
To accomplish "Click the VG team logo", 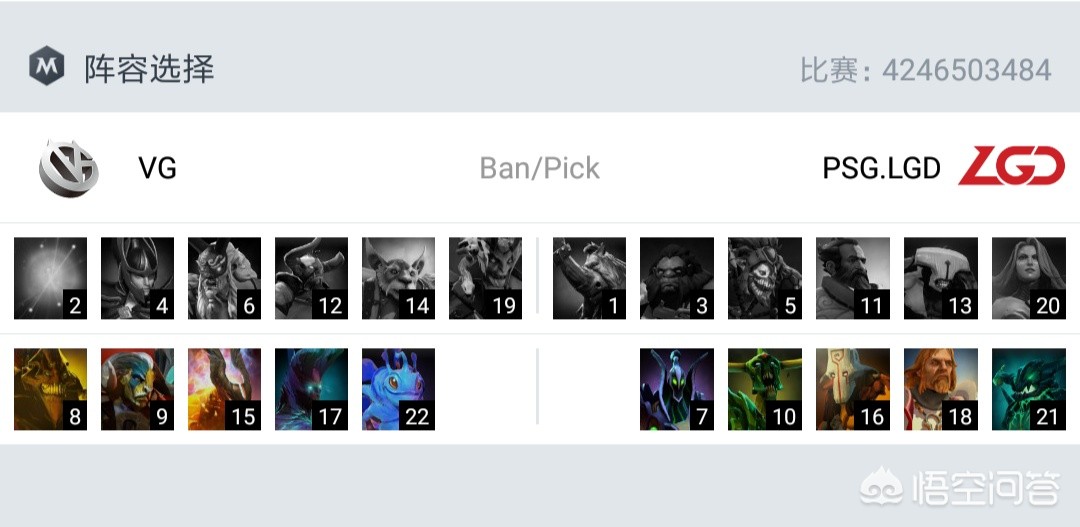I will click(69, 167).
